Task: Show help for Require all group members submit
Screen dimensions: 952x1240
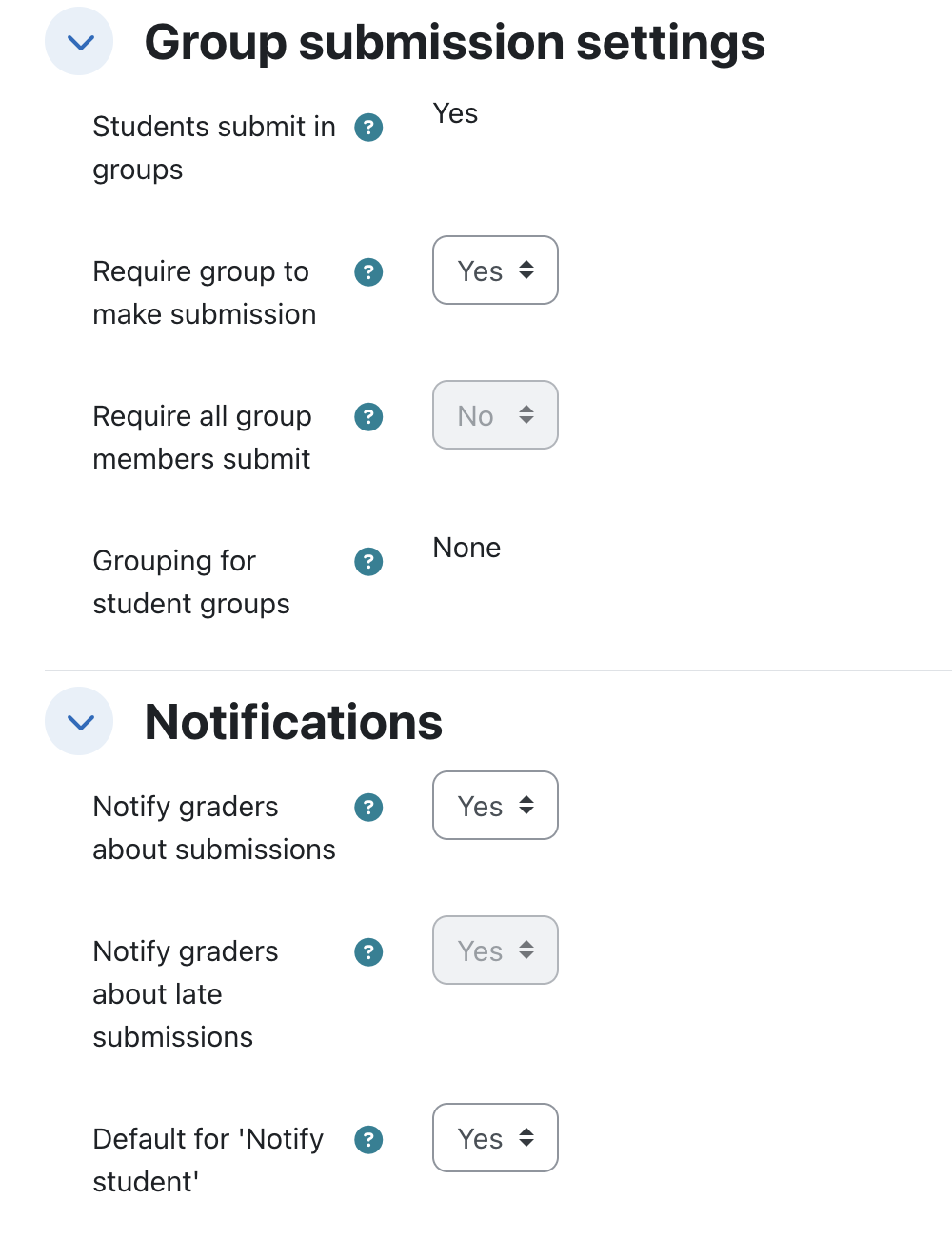Action: click(368, 416)
